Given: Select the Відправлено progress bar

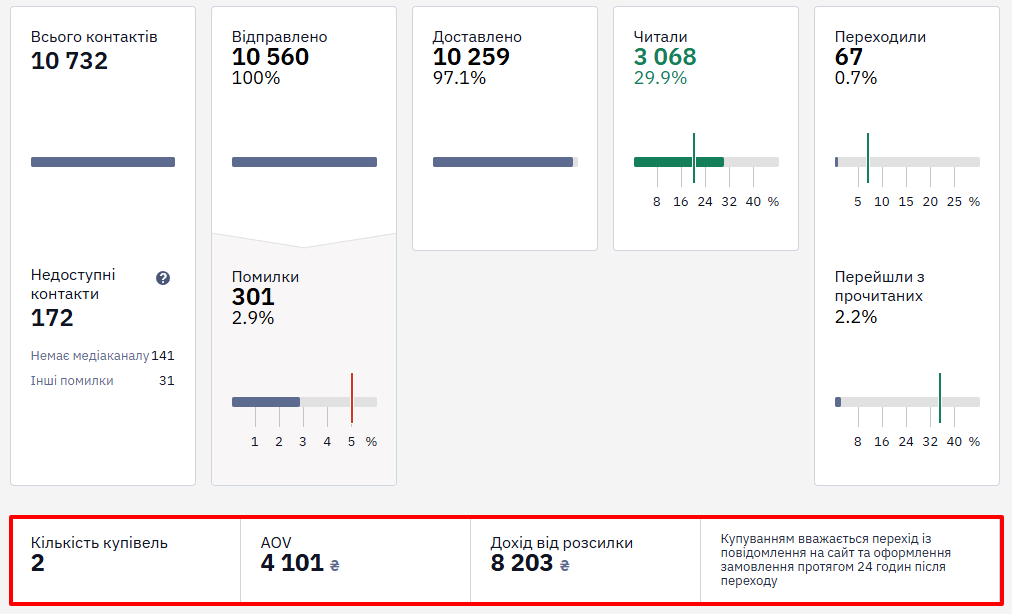Looking at the screenshot, I should pyautogui.click(x=304, y=162).
